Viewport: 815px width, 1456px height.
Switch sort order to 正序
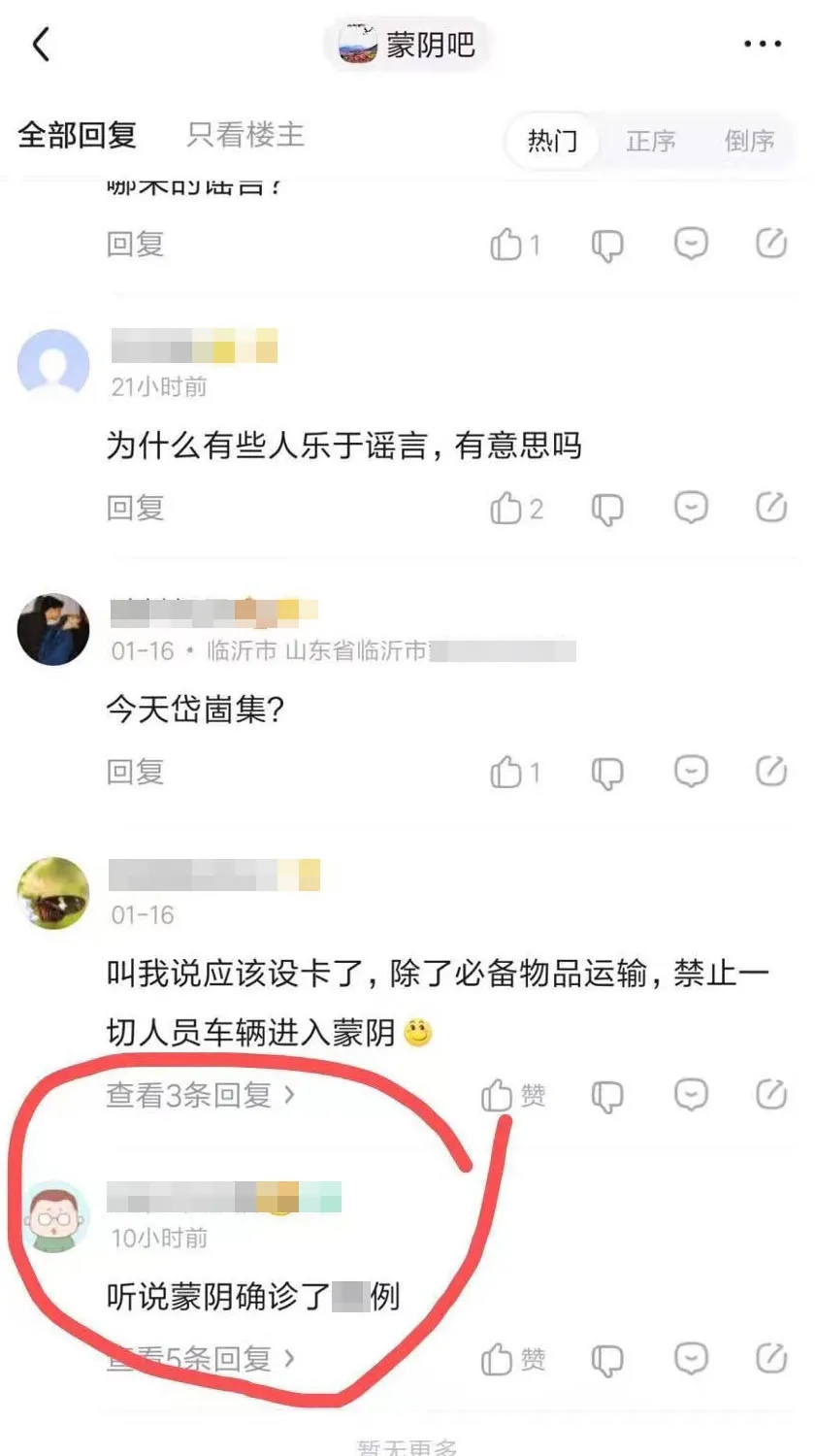[650, 141]
